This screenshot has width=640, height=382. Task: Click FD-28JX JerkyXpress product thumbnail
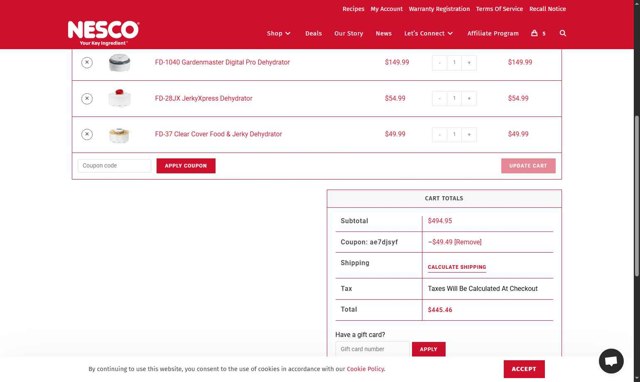(120, 98)
